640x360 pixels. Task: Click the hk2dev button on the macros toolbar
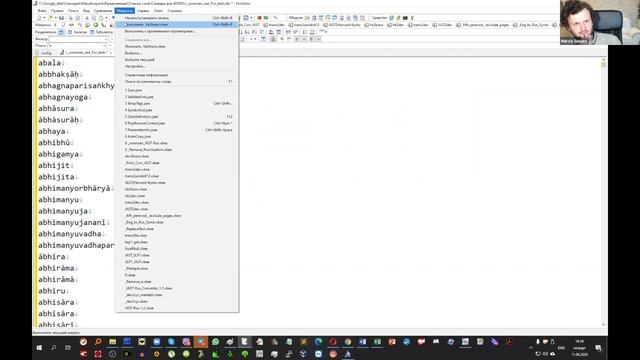(x=396, y=25)
